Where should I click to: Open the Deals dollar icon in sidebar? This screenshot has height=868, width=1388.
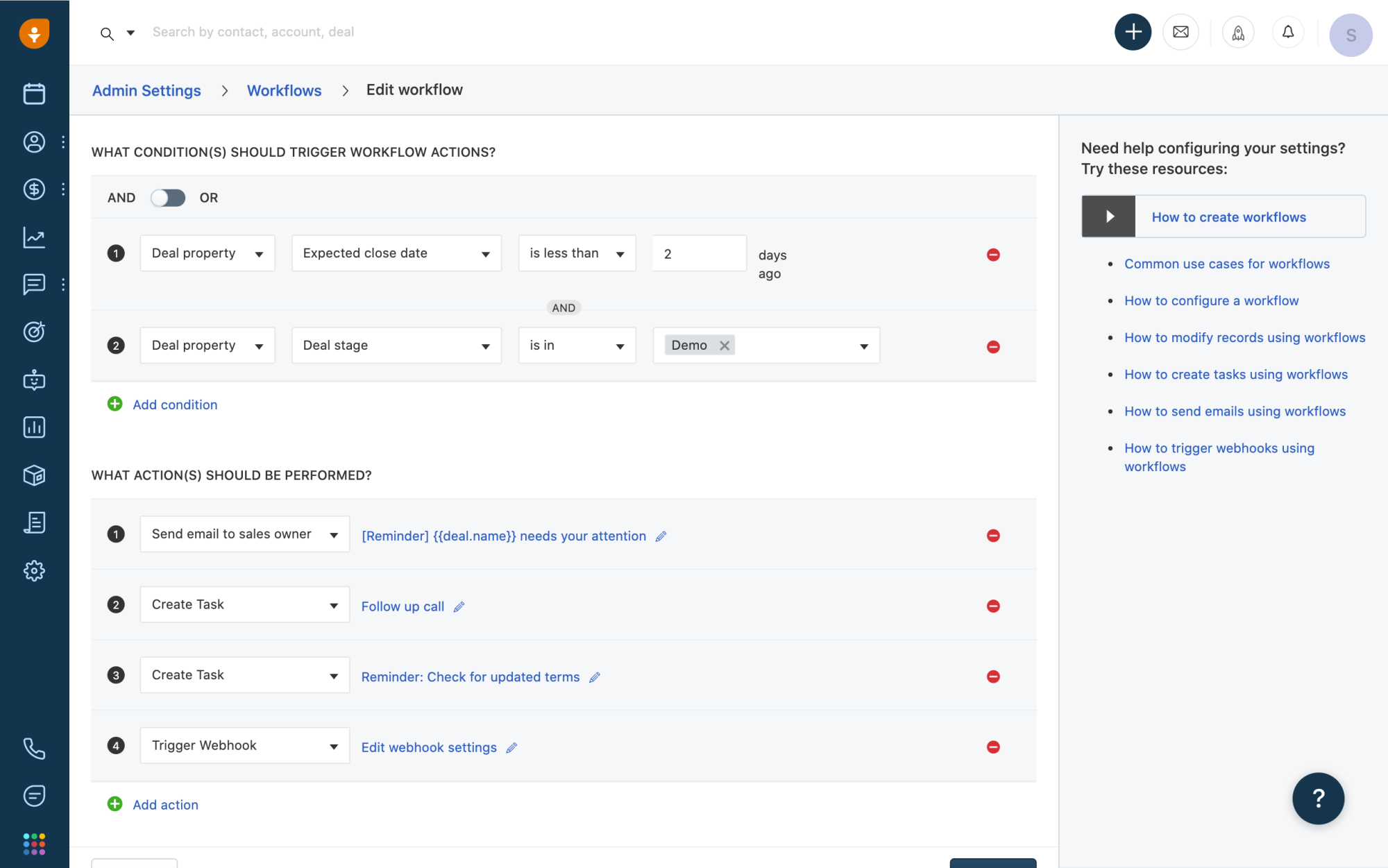[x=34, y=189]
